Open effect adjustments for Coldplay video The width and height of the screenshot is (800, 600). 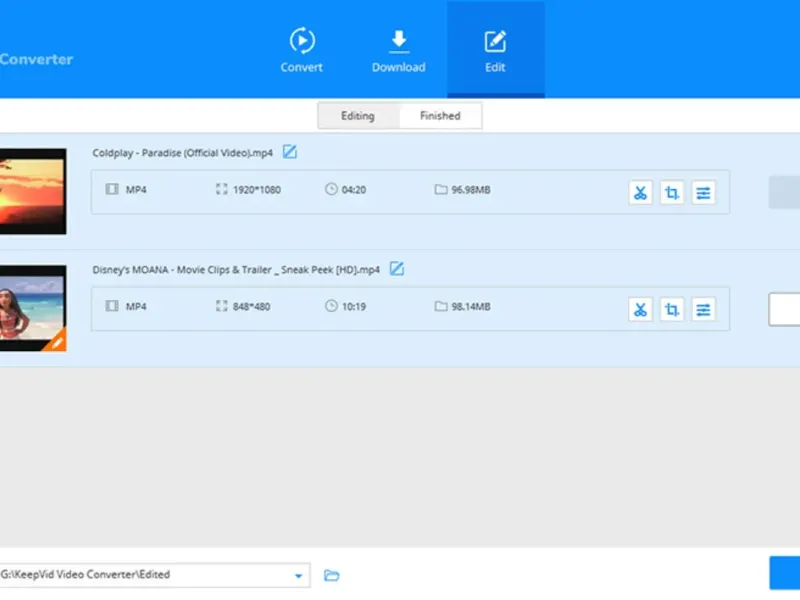coord(704,192)
